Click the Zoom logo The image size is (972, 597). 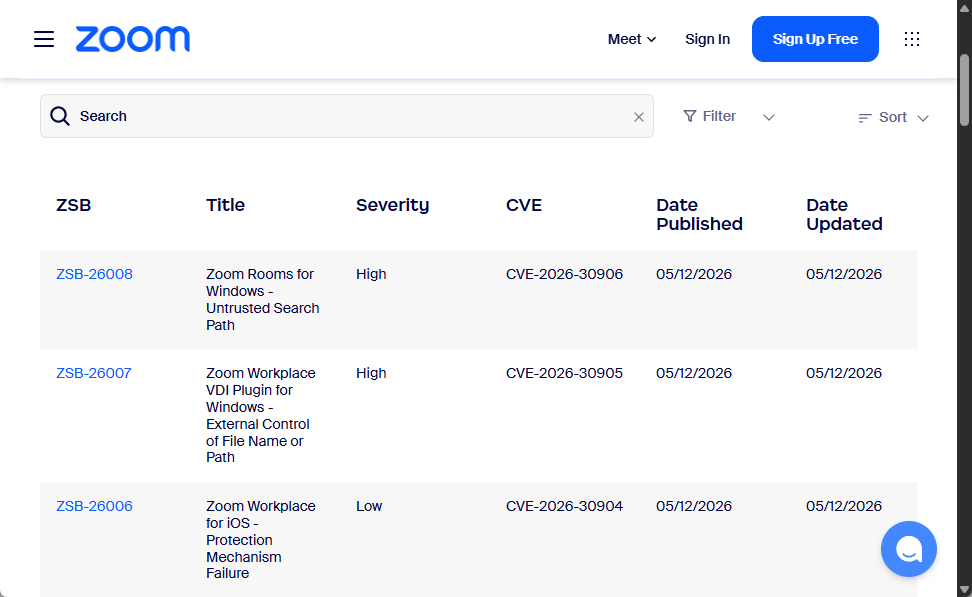pyautogui.click(x=133, y=39)
